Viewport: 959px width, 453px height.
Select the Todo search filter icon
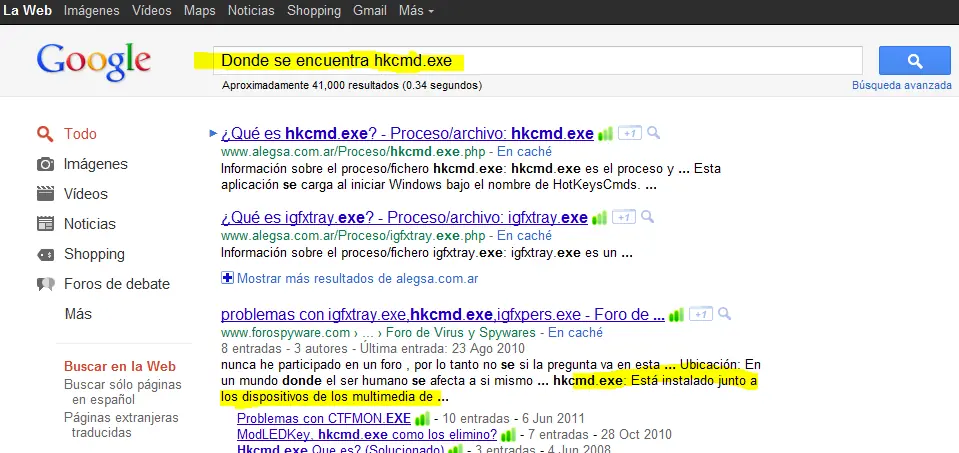click(45, 134)
